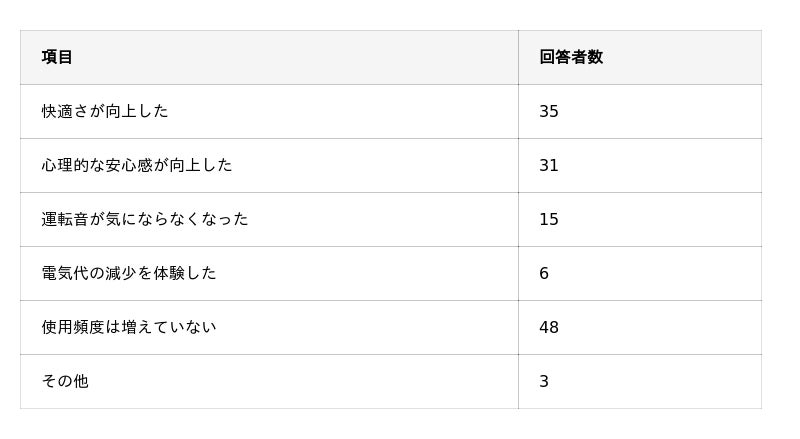The image size is (800, 439).
Task: Select the value 35 cell
Action: click(549, 111)
